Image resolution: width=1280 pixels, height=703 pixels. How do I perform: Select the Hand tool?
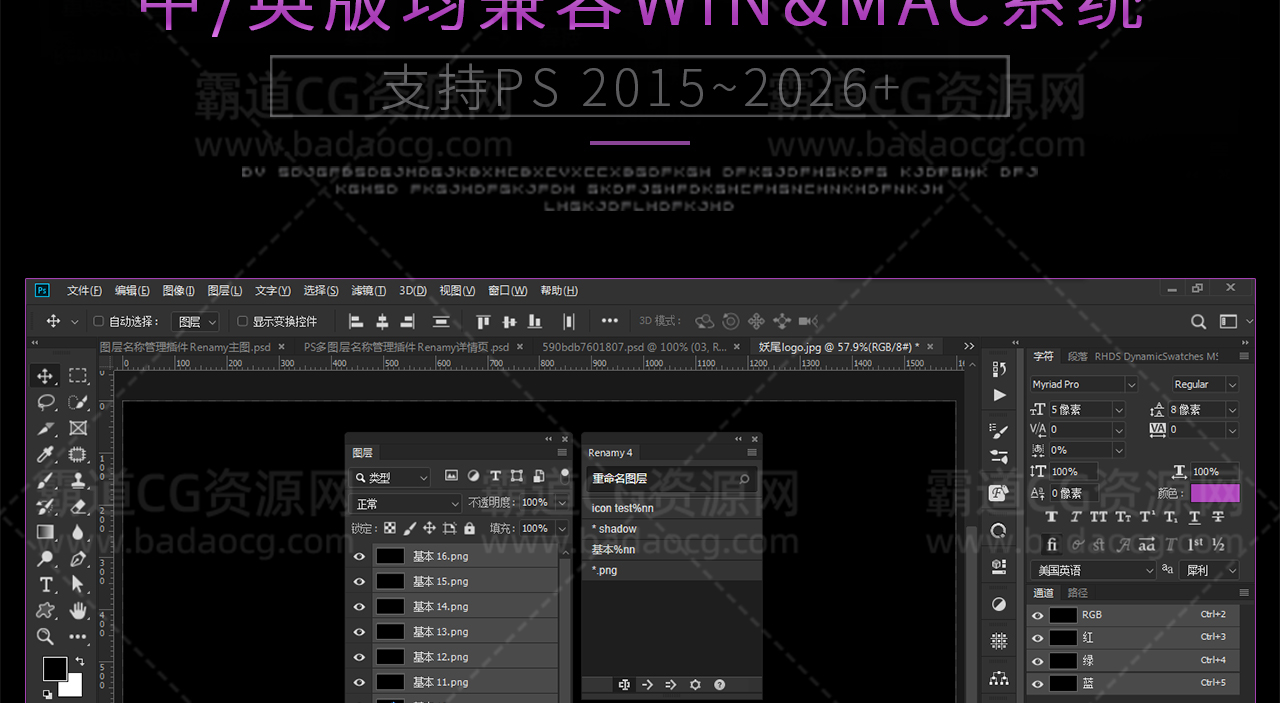78,610
